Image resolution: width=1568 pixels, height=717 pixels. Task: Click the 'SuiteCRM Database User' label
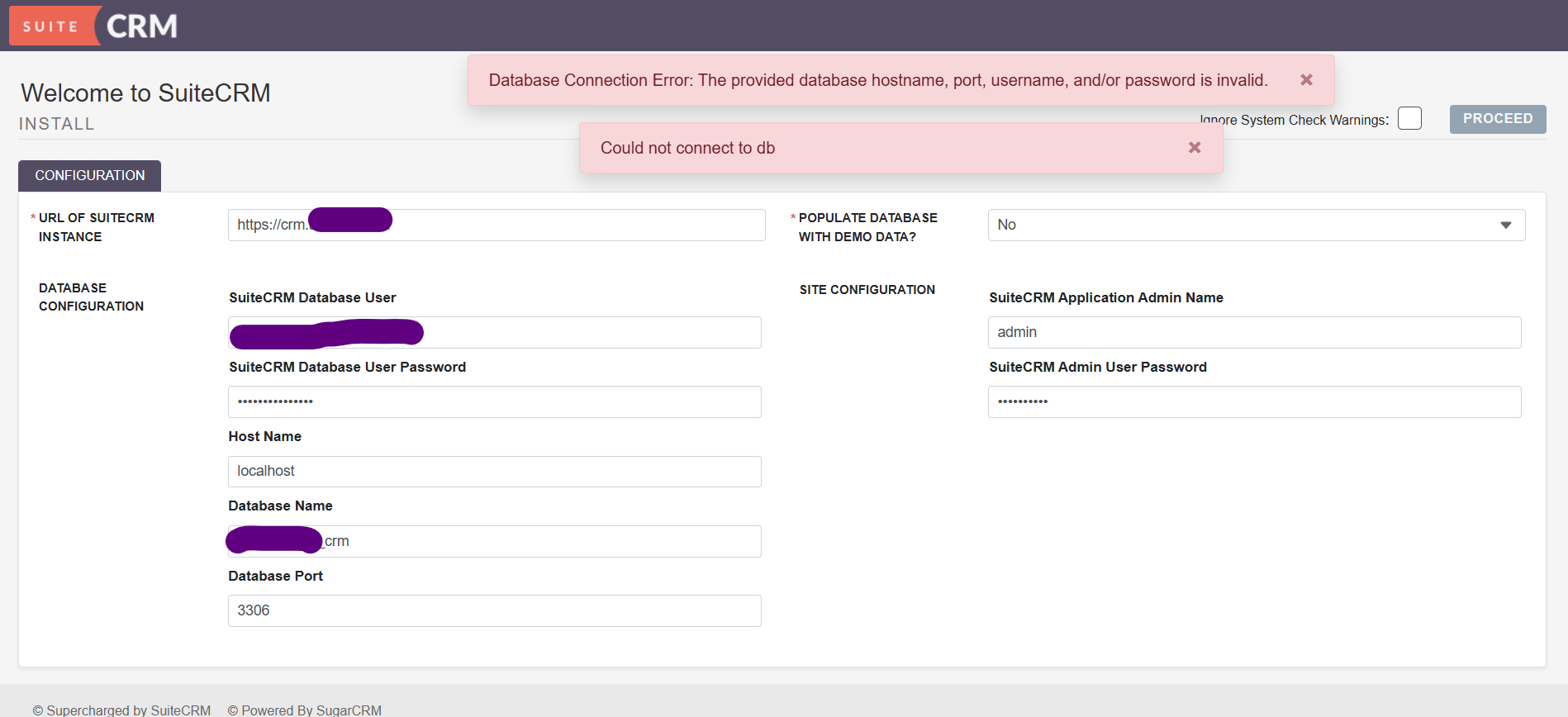312,297
